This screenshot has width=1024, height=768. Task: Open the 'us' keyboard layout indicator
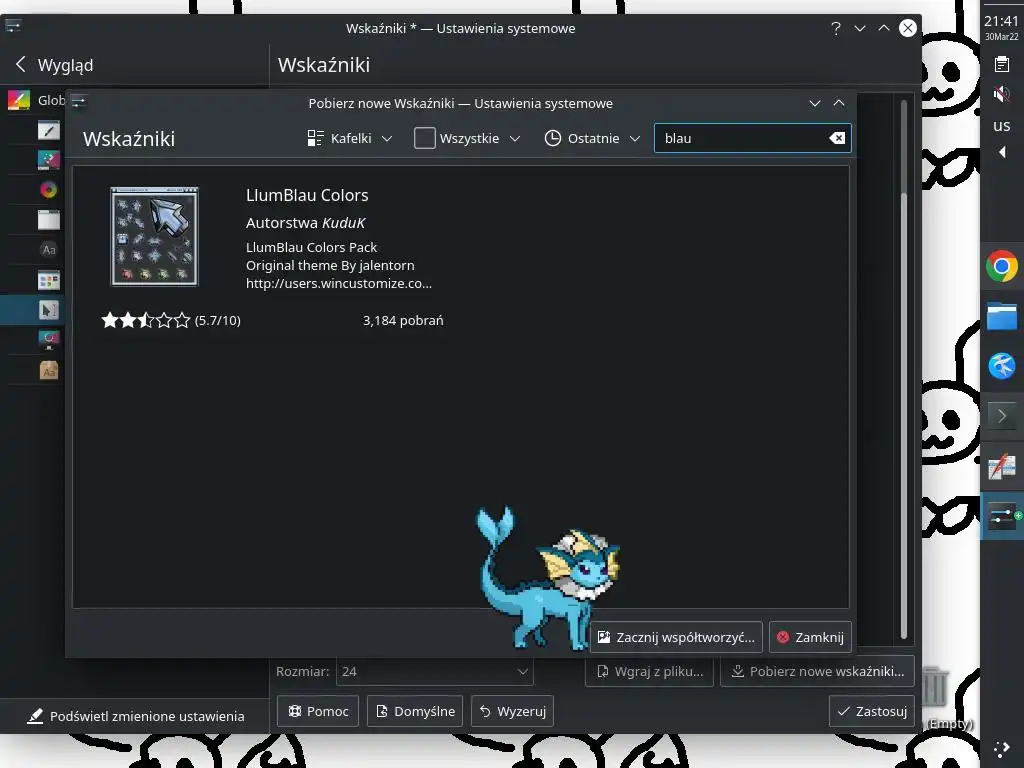coord(1001,125)
